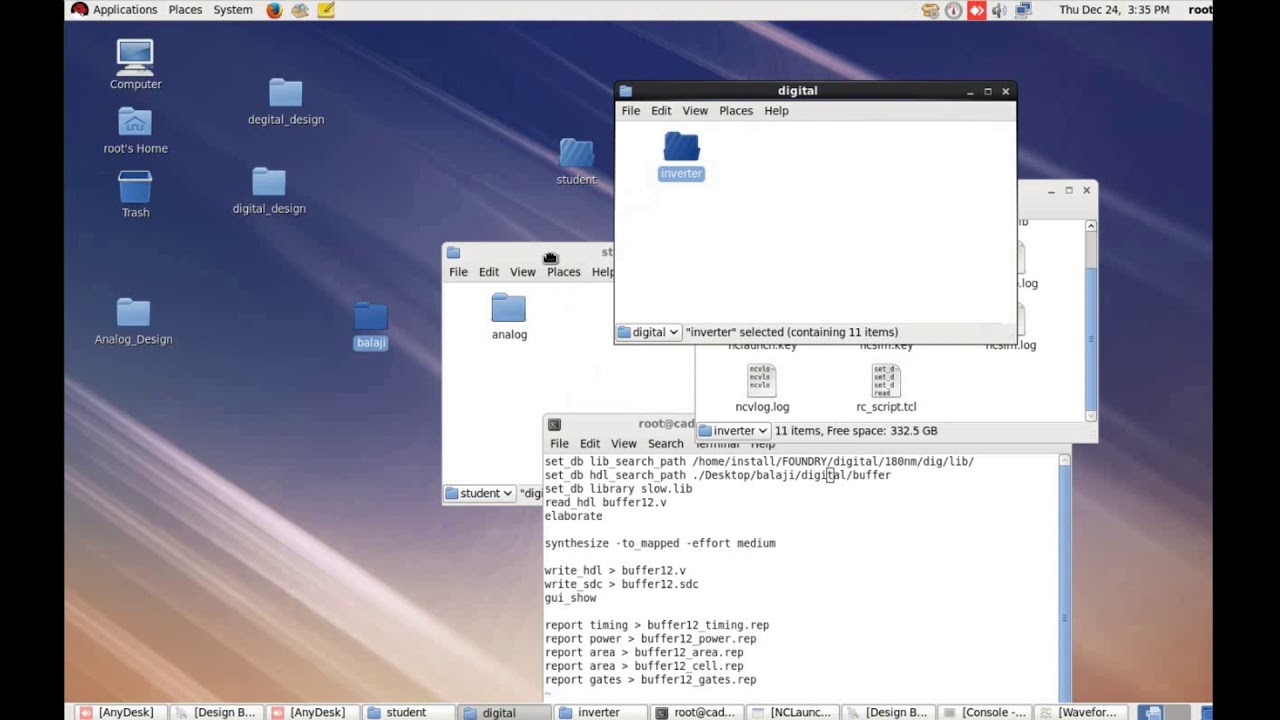Select the Computer desktop icon

click(x=135, y=58)
